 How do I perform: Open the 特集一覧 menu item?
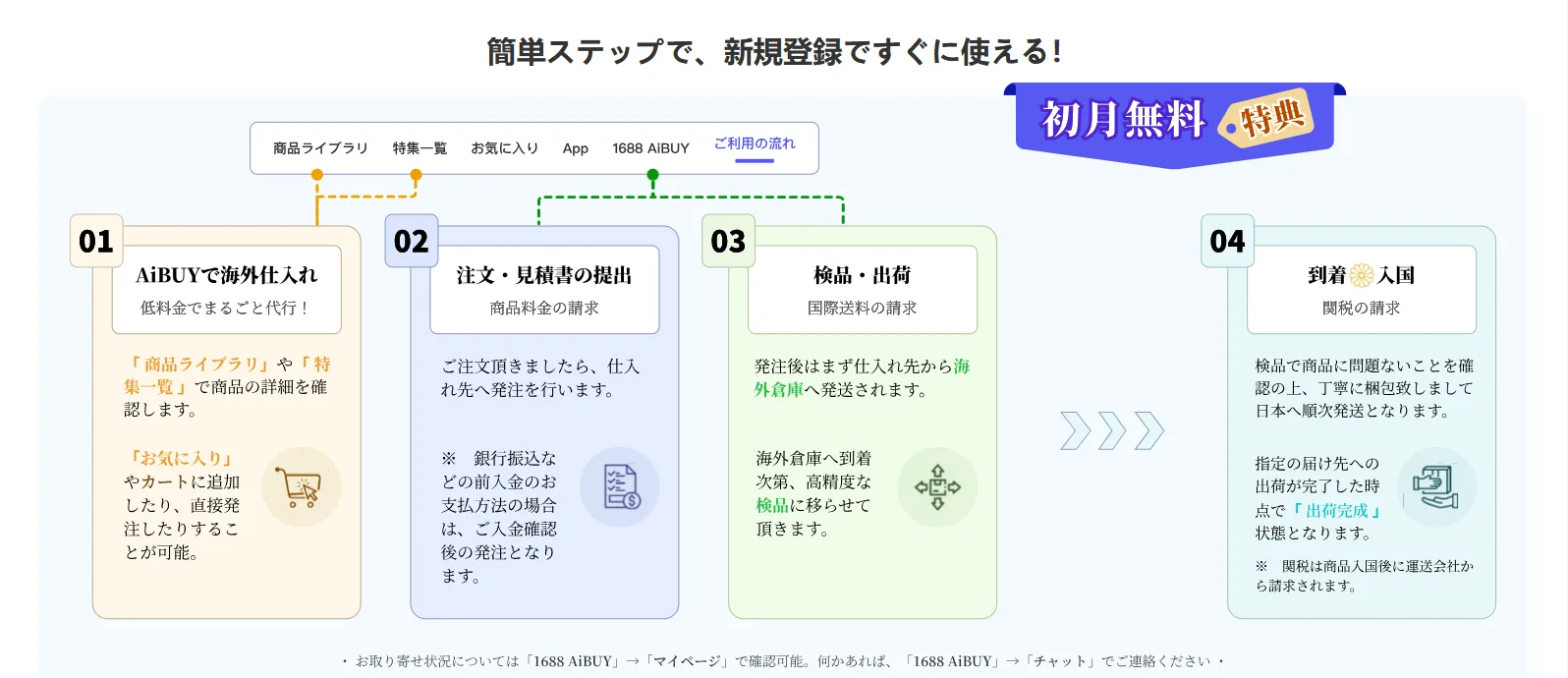pos(420,148)
